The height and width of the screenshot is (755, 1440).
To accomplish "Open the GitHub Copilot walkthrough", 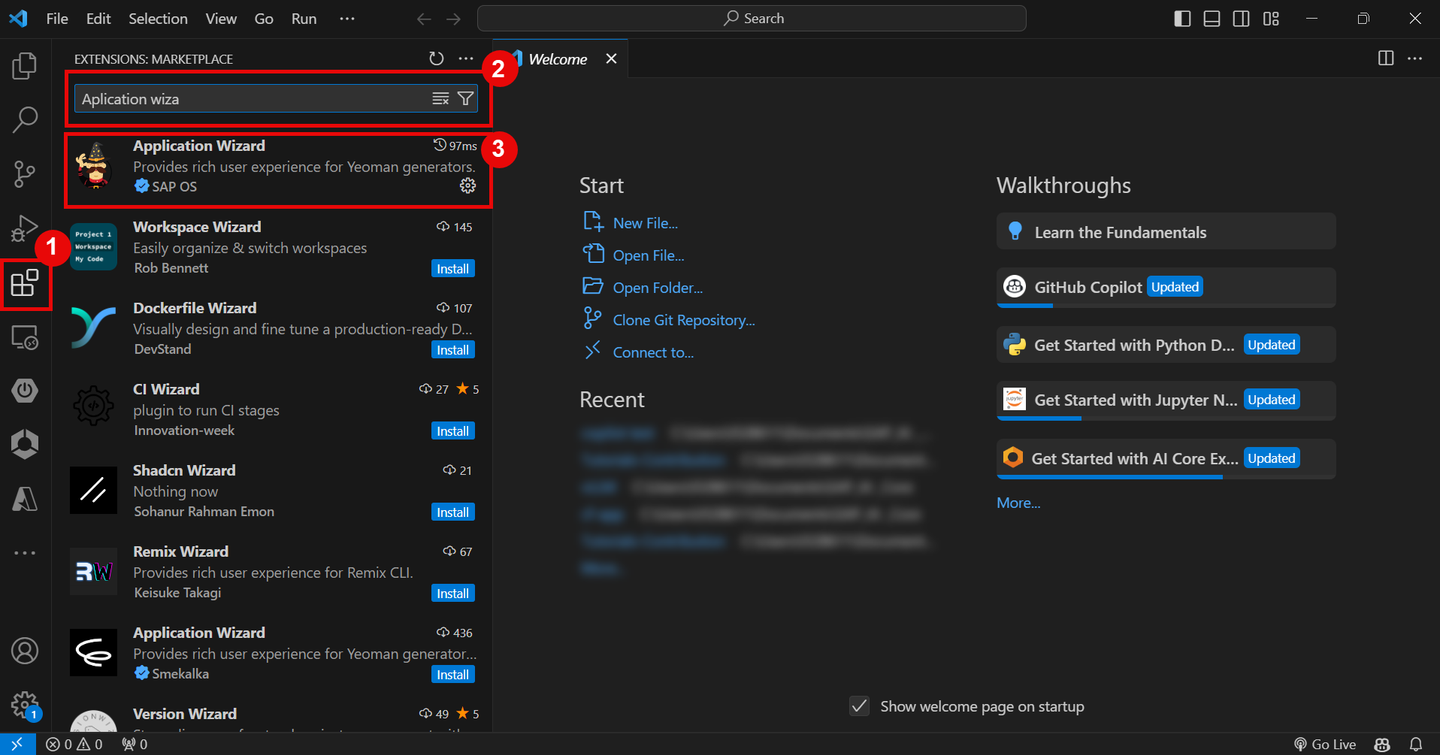I will coord(1166,287).
